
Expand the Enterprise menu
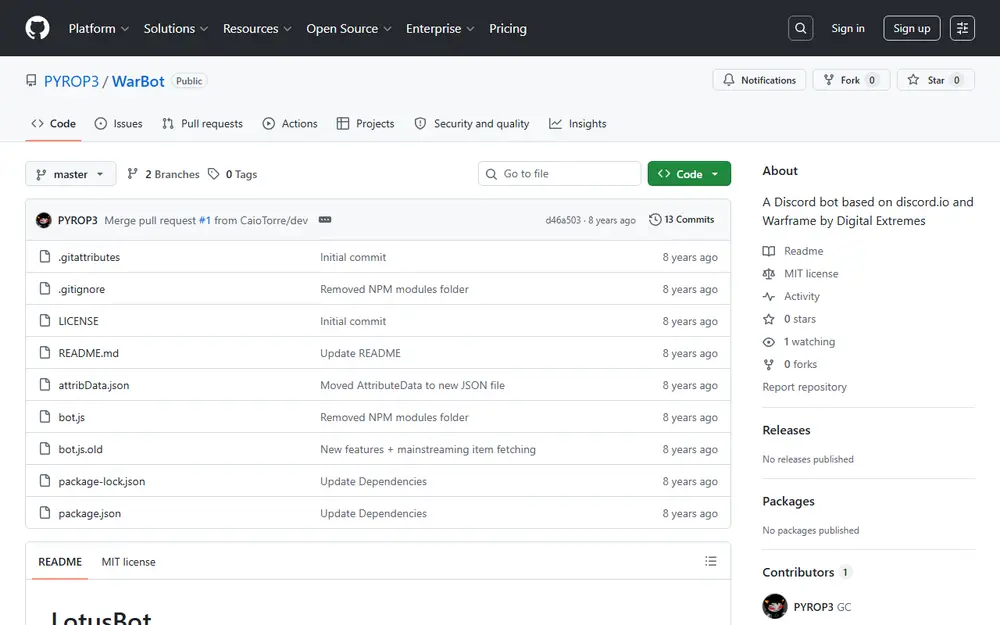click(440, 29)
